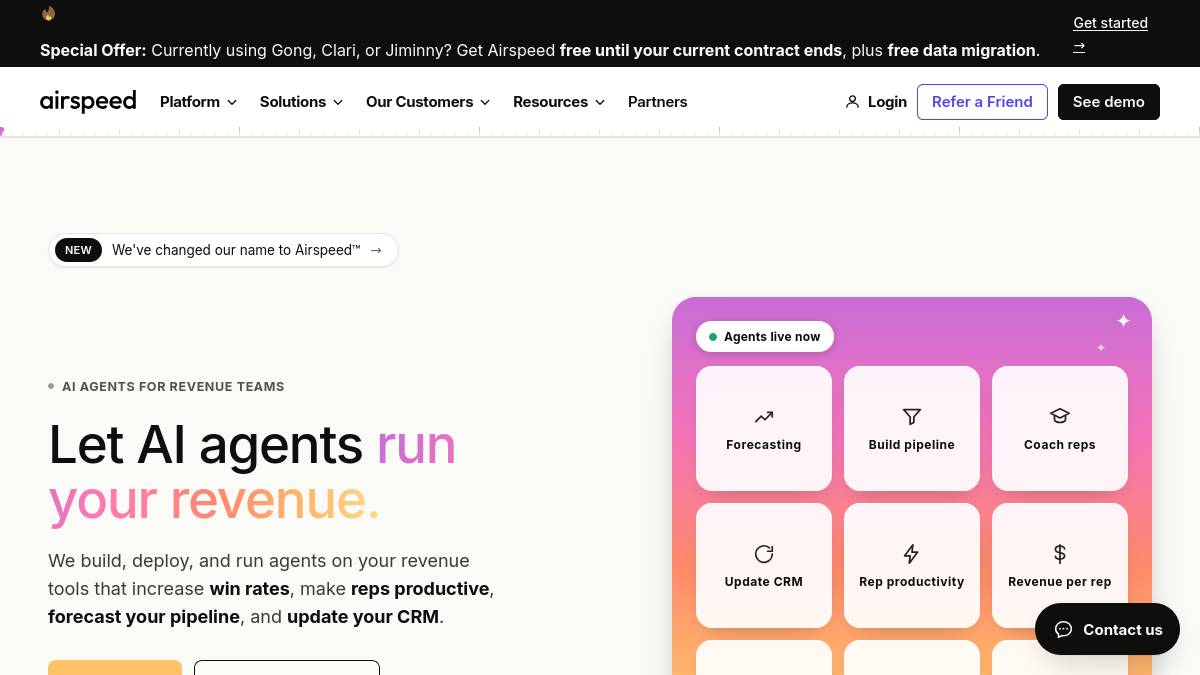Image resolution: width=1200 pixels, height=675 pixels.
Task: Click the Coach reps graduation cap icon
Action: click(1060, 417)
